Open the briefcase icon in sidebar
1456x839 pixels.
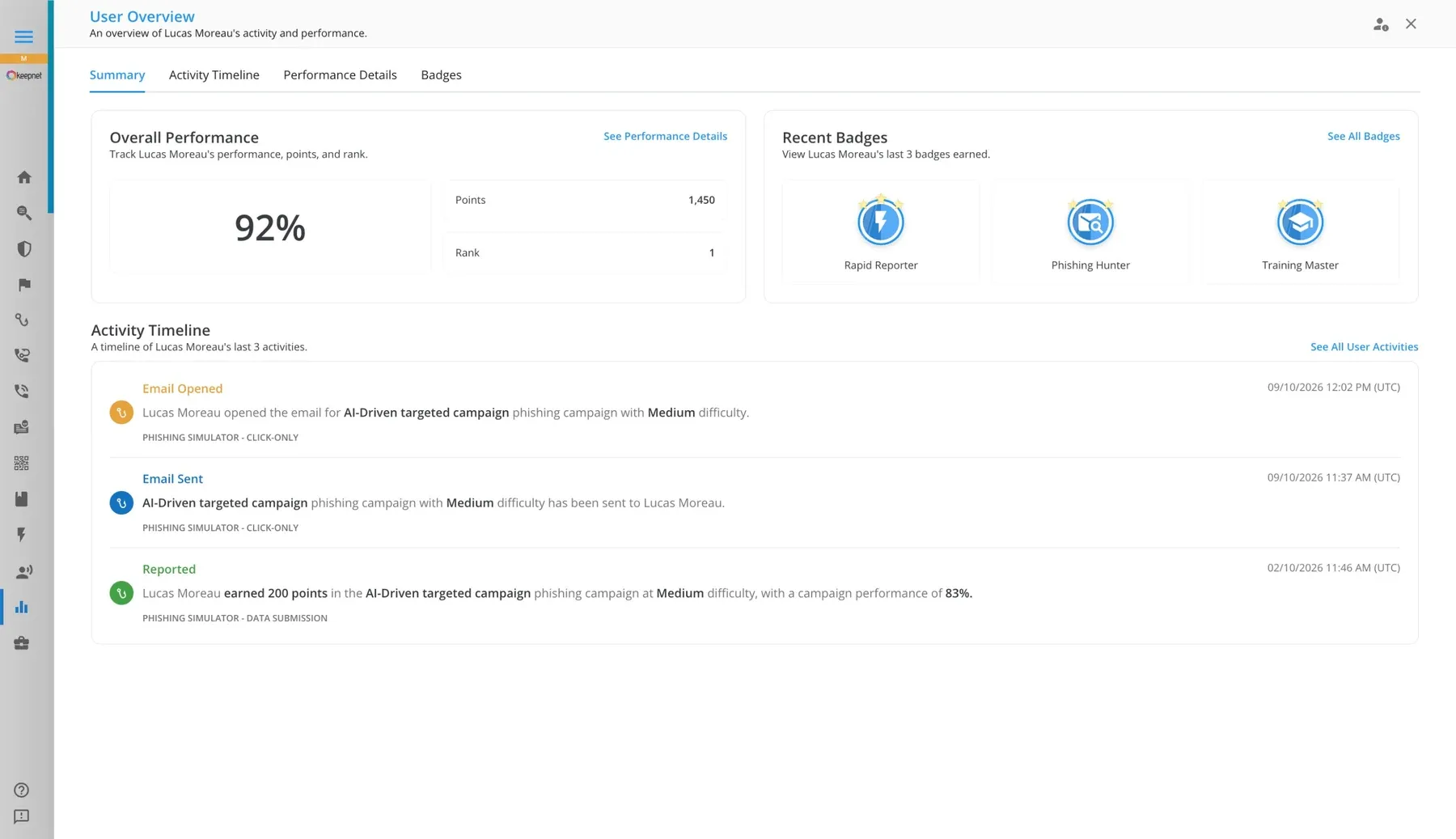coord(22,643)
